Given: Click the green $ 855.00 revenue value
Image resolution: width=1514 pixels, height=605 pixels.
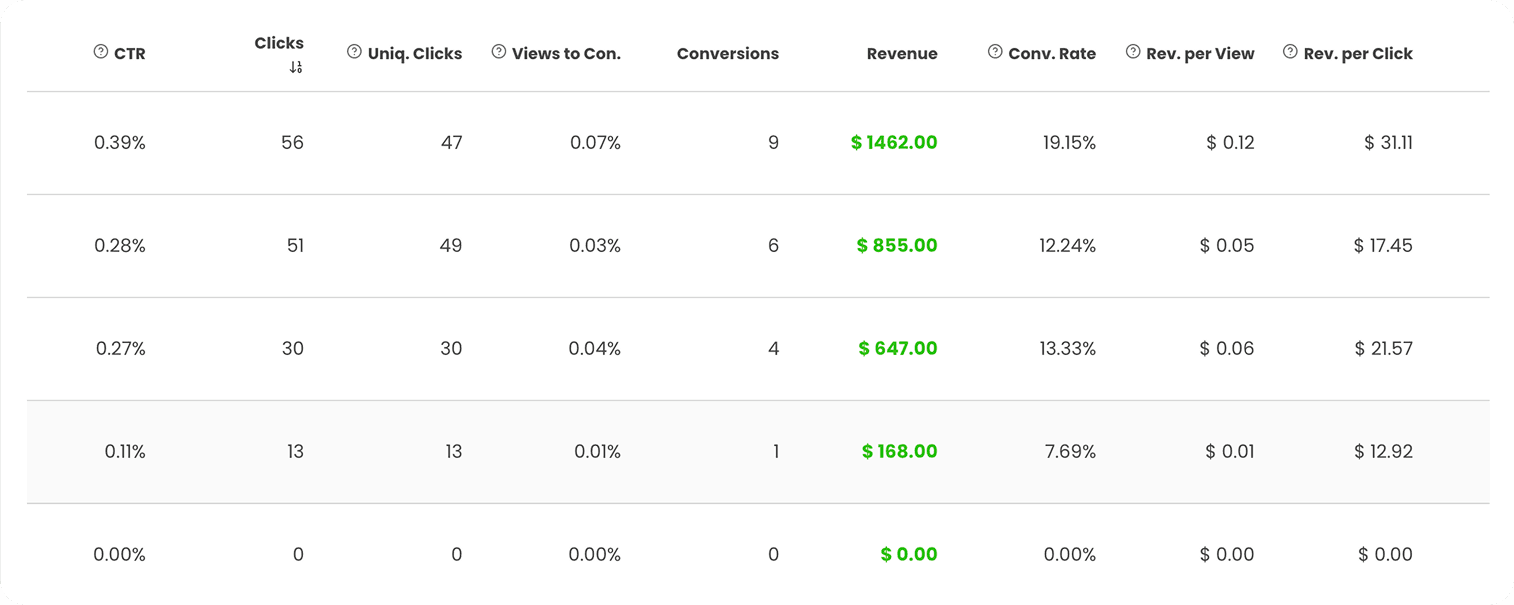Looking at the screenshot, I should coord(896,245).
